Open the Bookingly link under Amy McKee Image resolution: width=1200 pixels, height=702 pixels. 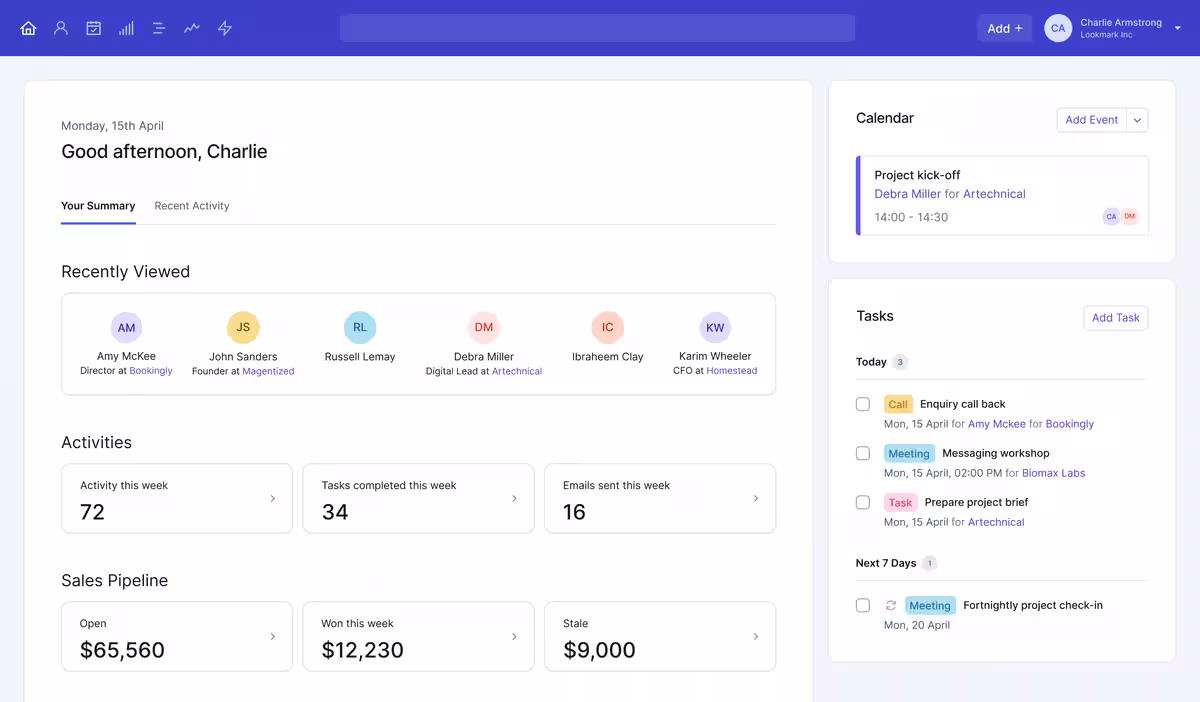point(151,371)
